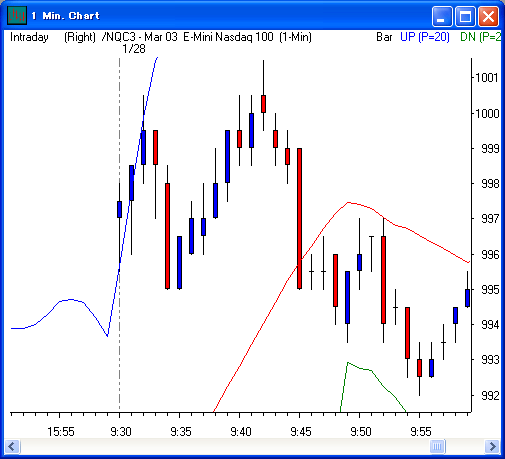This screenshot has width=505, height=459.
Task: Click the horizontal scrollbar thumb
Action: (x=438, y=446)
